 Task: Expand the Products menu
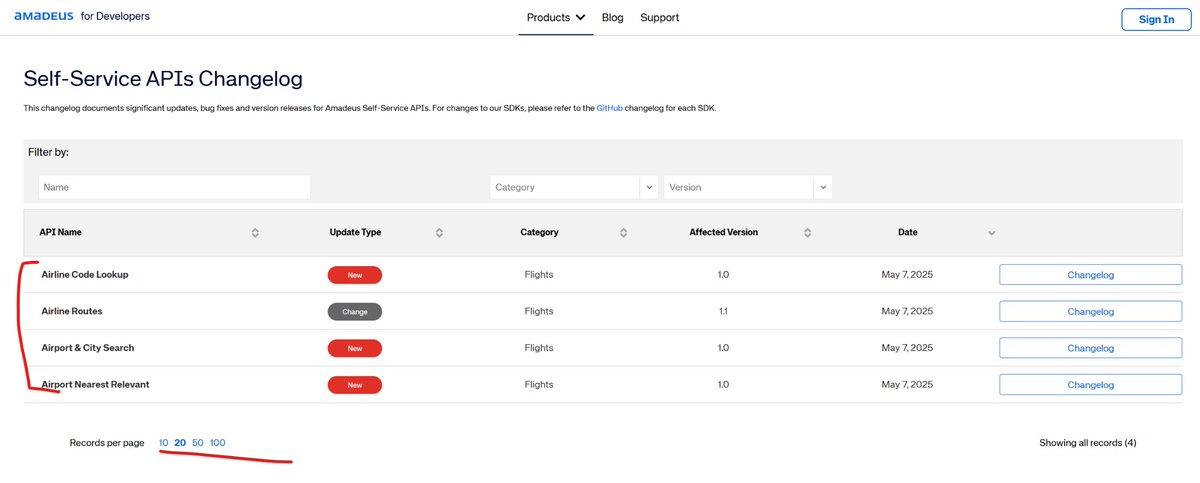[x=556, y=17]
